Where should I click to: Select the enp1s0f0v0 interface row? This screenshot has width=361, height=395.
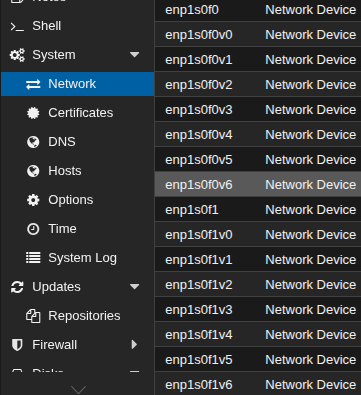pyautogui.click(x=258, y=35)
